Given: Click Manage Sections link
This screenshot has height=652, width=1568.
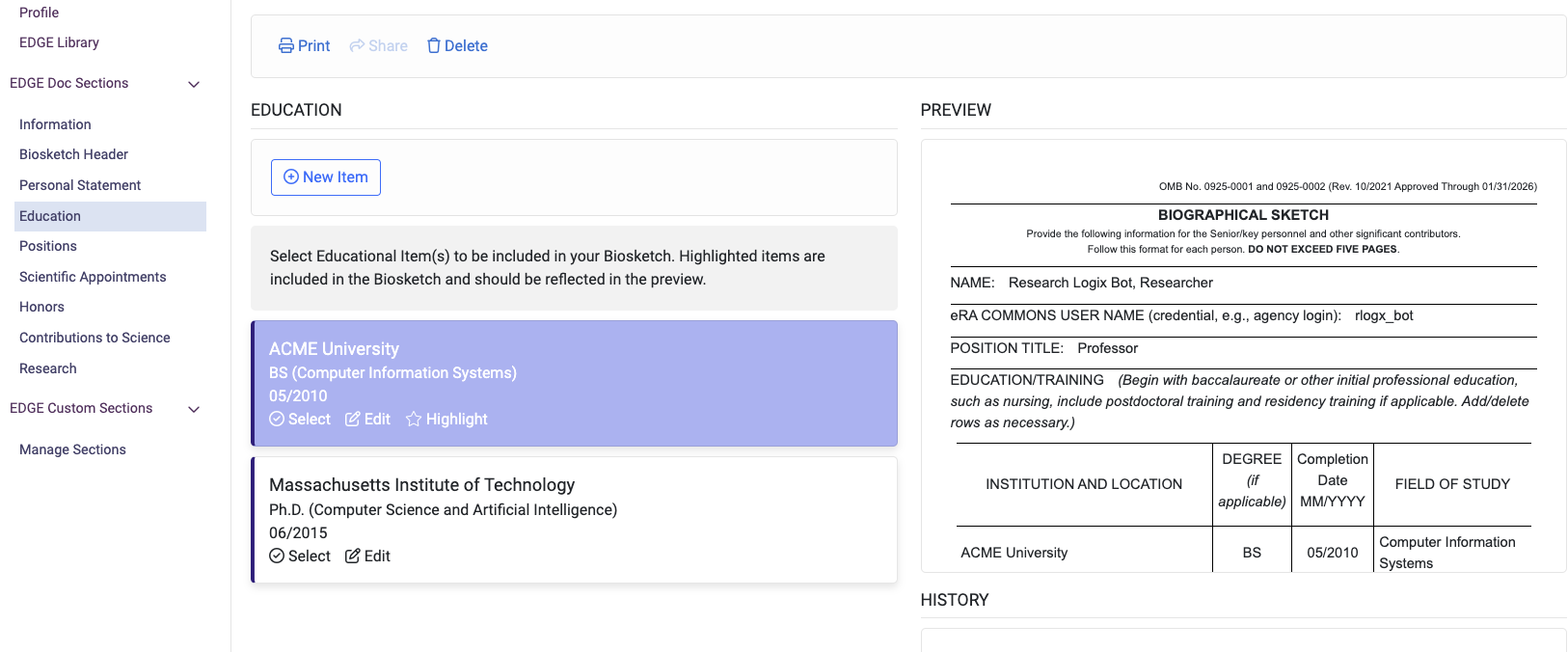Looking at the screenshot, I should coord(72,449).
